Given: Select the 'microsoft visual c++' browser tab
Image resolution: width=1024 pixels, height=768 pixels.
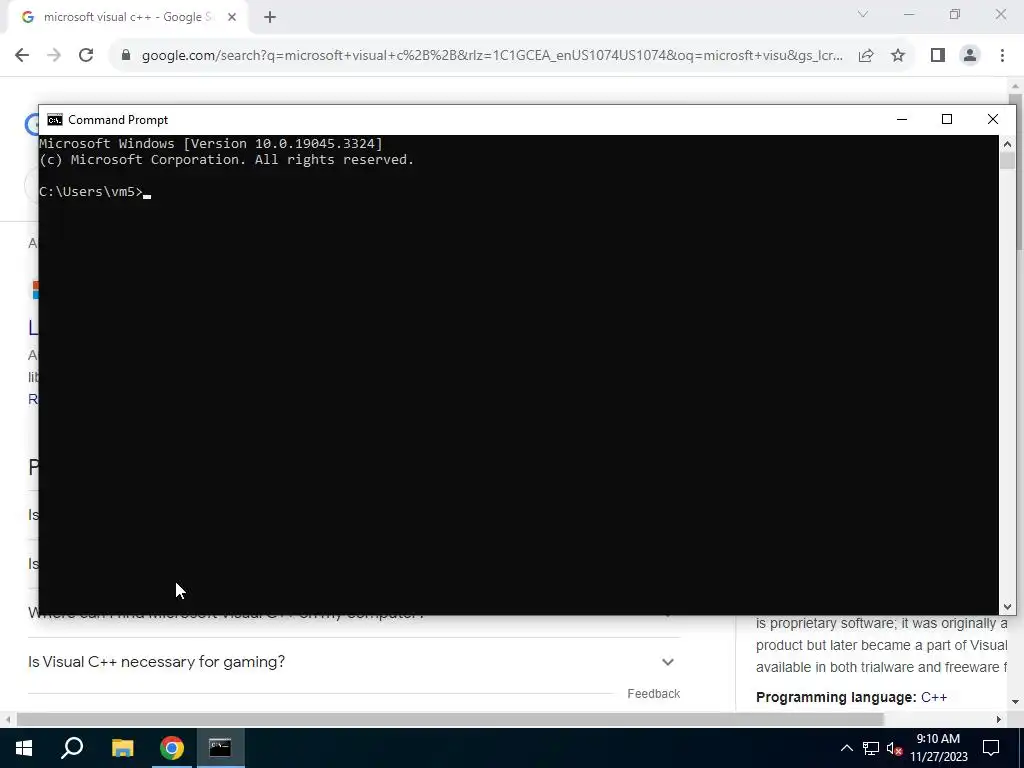Looking at the screenshot, I should tap(128, 18).
